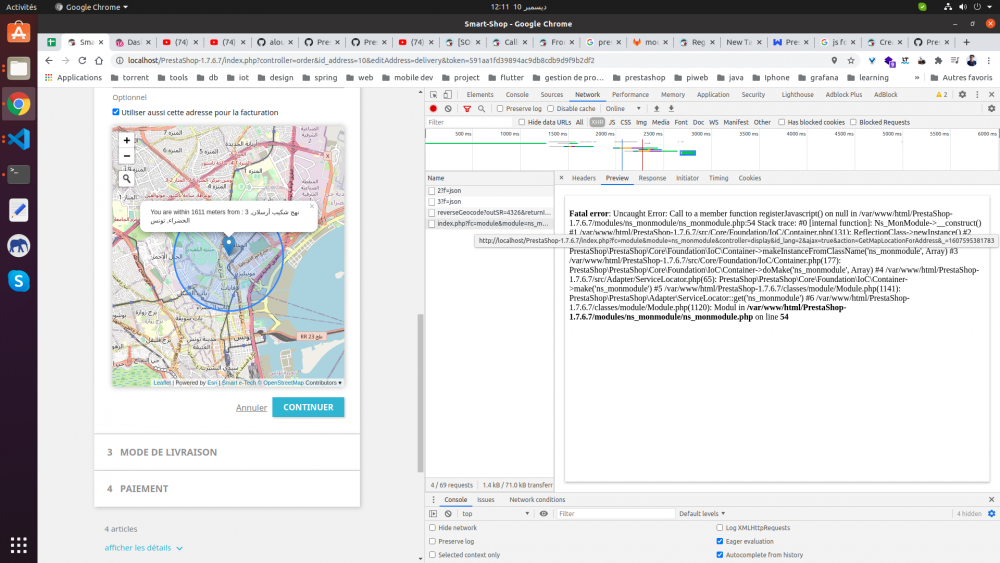Switch to the Response tab

pyautogui.click(x=652, y=178)
